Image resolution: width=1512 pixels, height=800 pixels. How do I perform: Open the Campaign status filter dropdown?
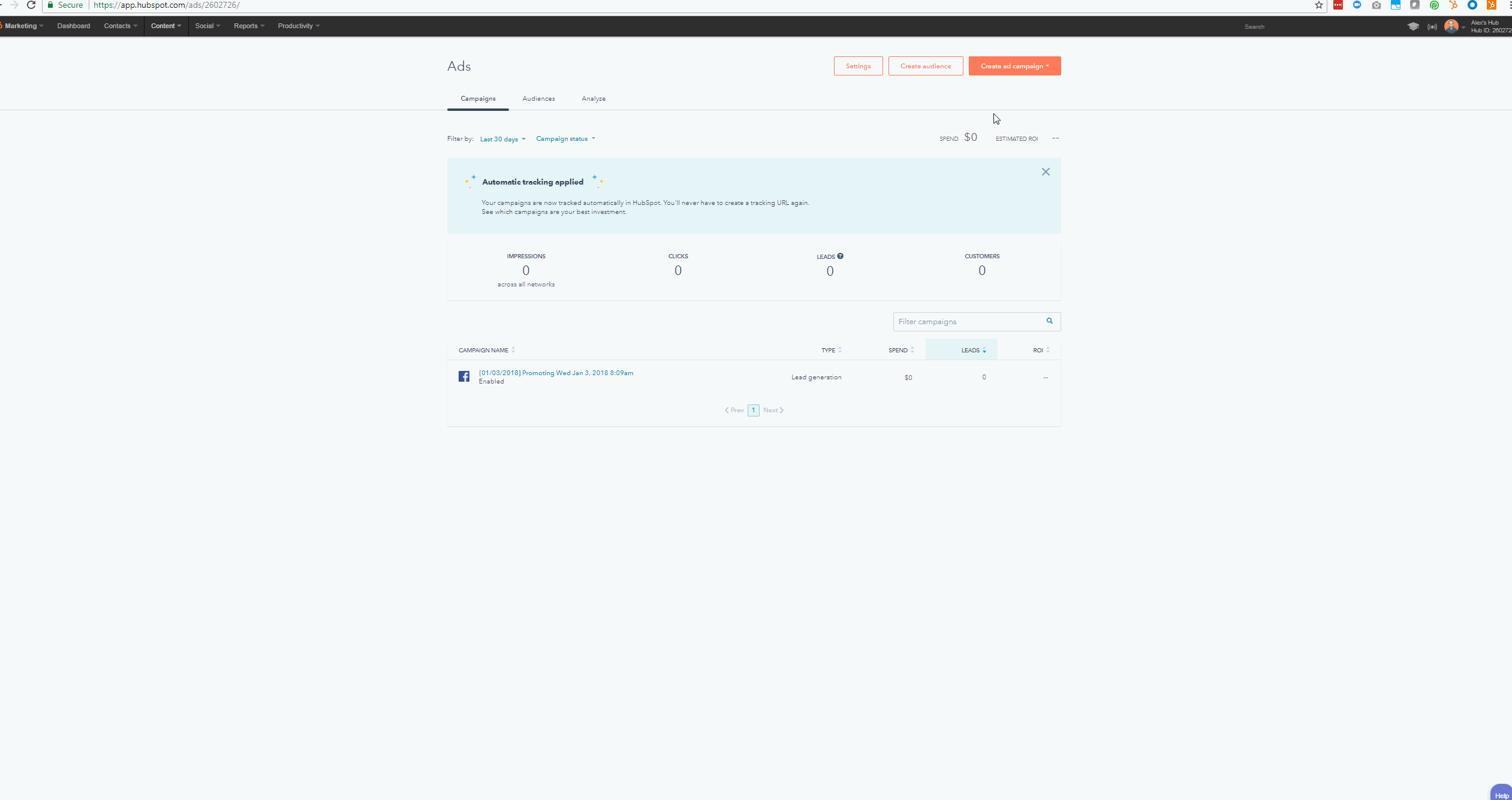pos(565,138)
